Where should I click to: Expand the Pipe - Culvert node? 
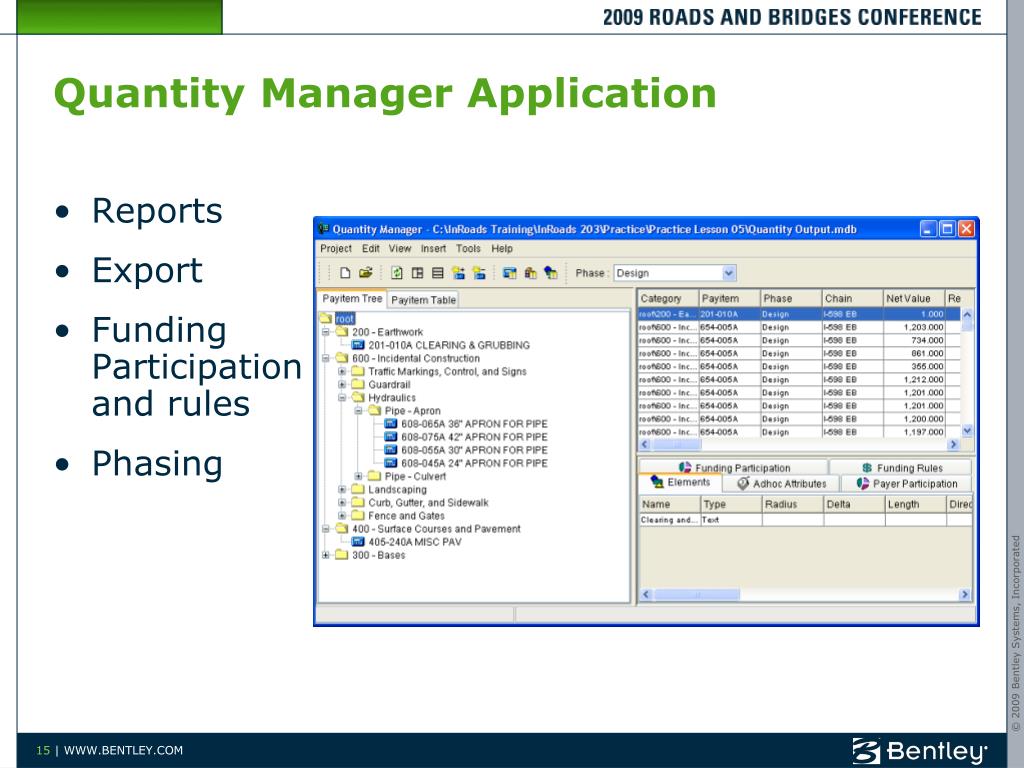click(x=358, y=476)
